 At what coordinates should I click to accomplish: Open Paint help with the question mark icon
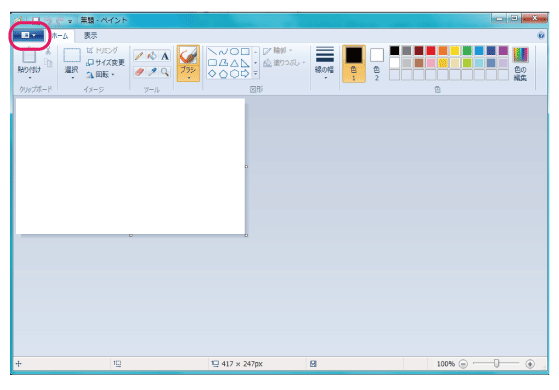(x=541, y=35)
